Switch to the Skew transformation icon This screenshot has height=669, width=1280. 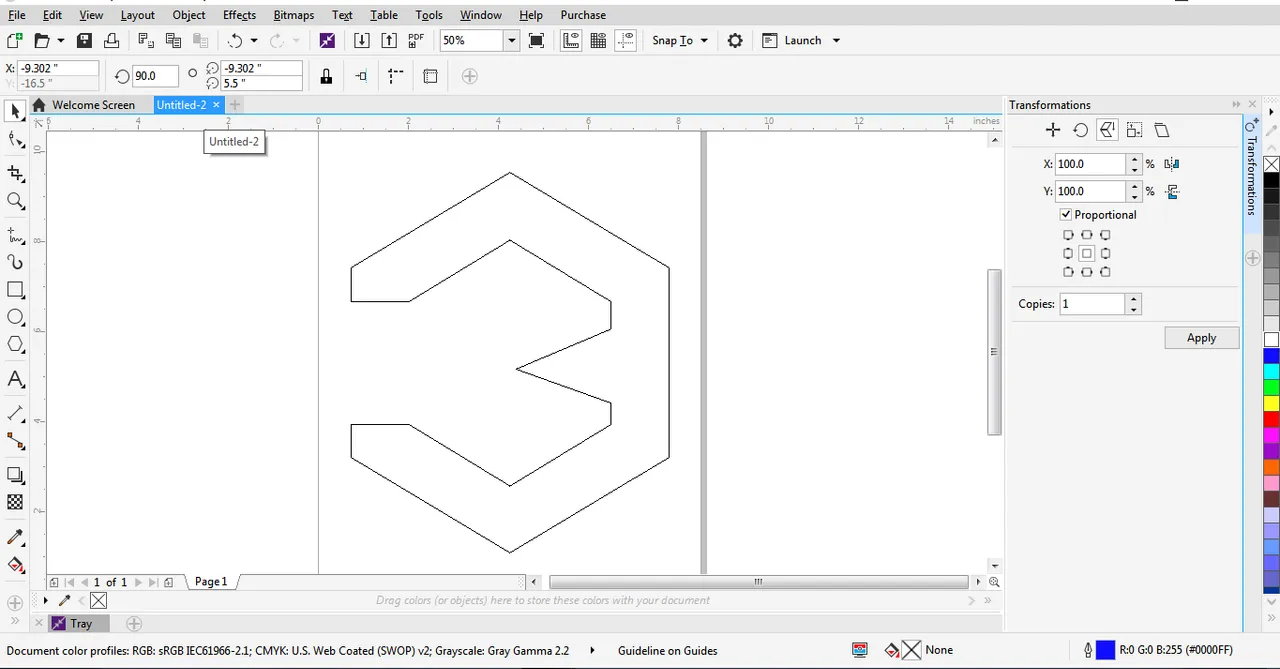[x=1161, y=130]
